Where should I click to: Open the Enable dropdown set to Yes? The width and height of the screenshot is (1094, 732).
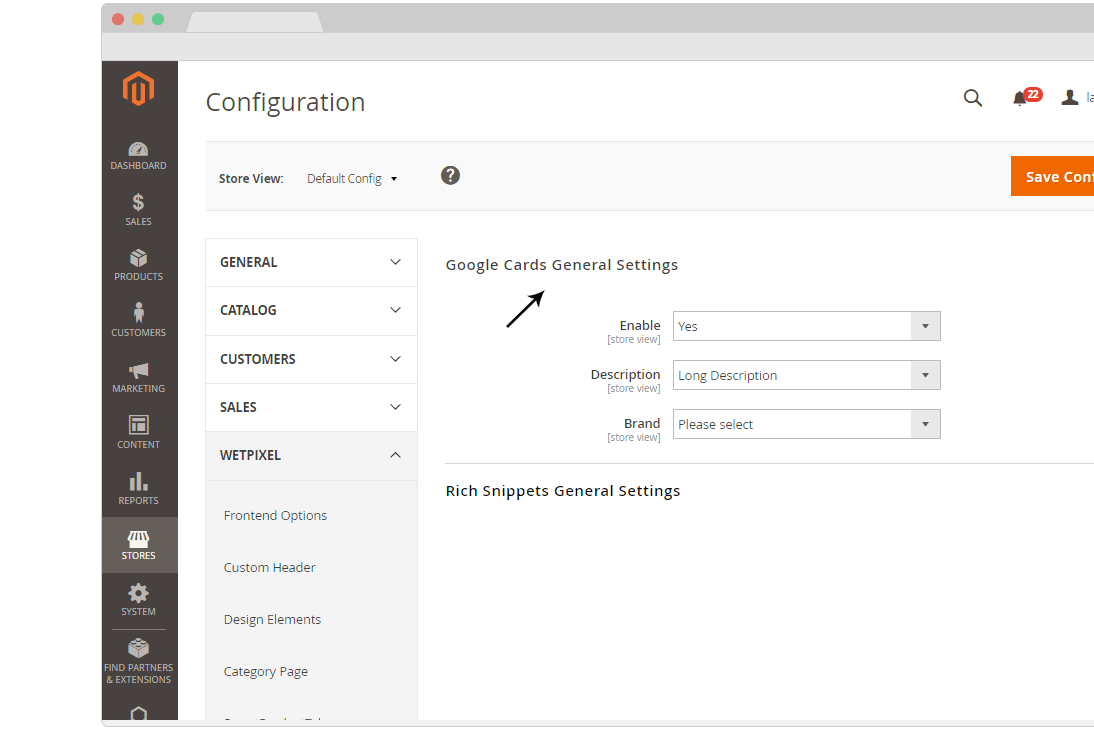coord(807,327)
